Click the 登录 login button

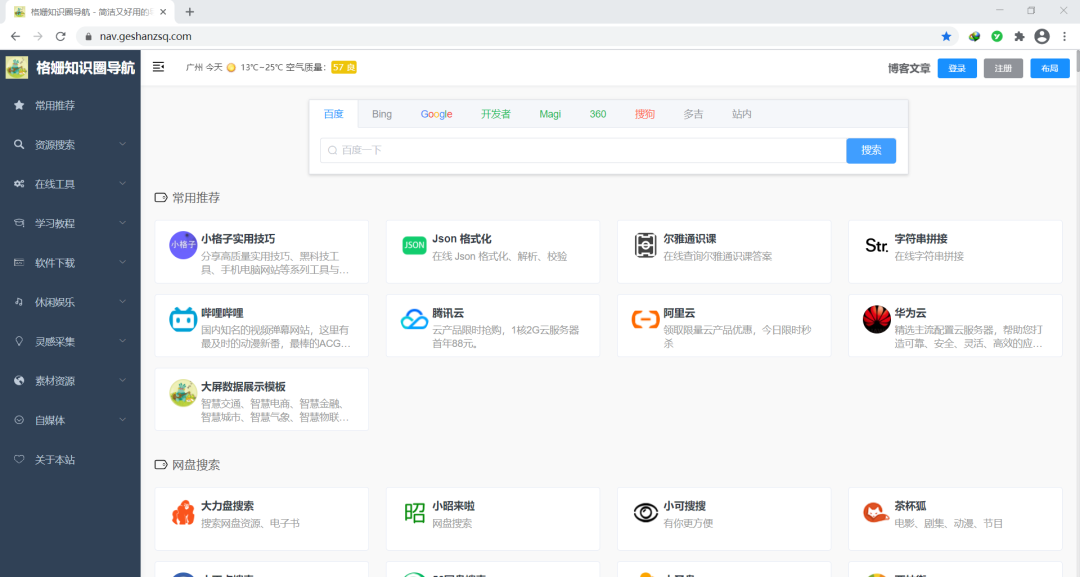[957, 68]
